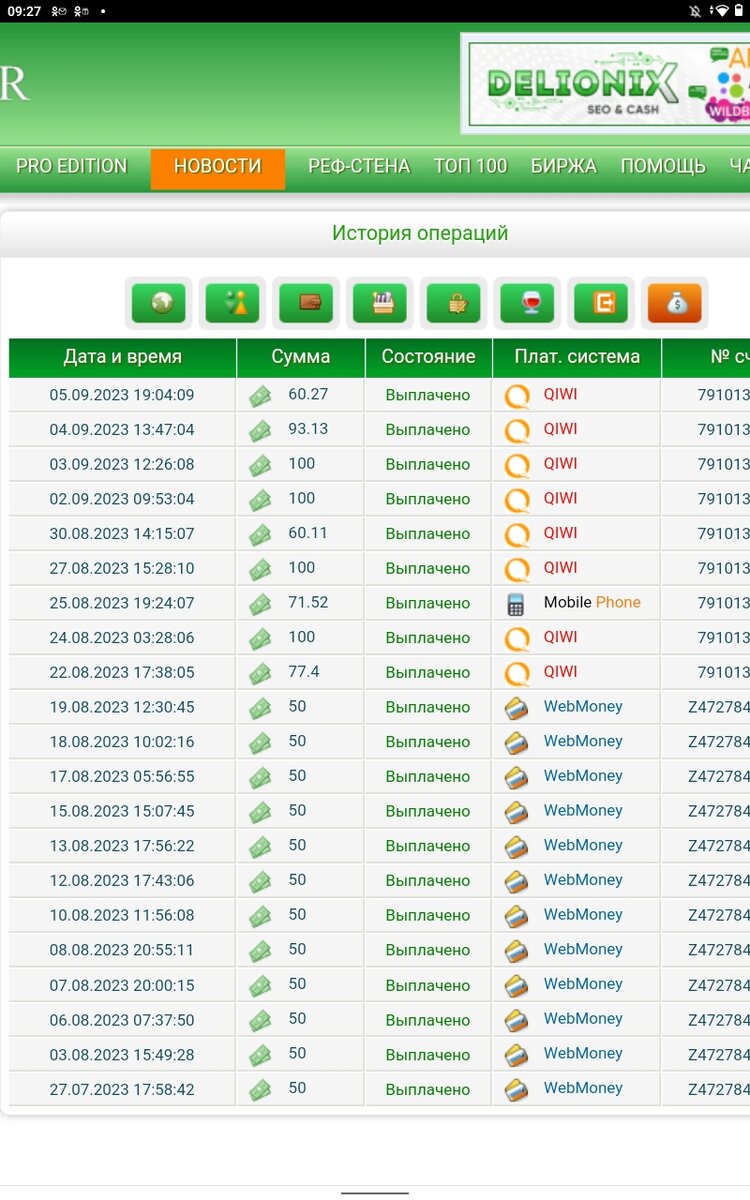Click the Дата и время column header
The height and width of the screenshot is (1200, 750).
pos(123,357)
